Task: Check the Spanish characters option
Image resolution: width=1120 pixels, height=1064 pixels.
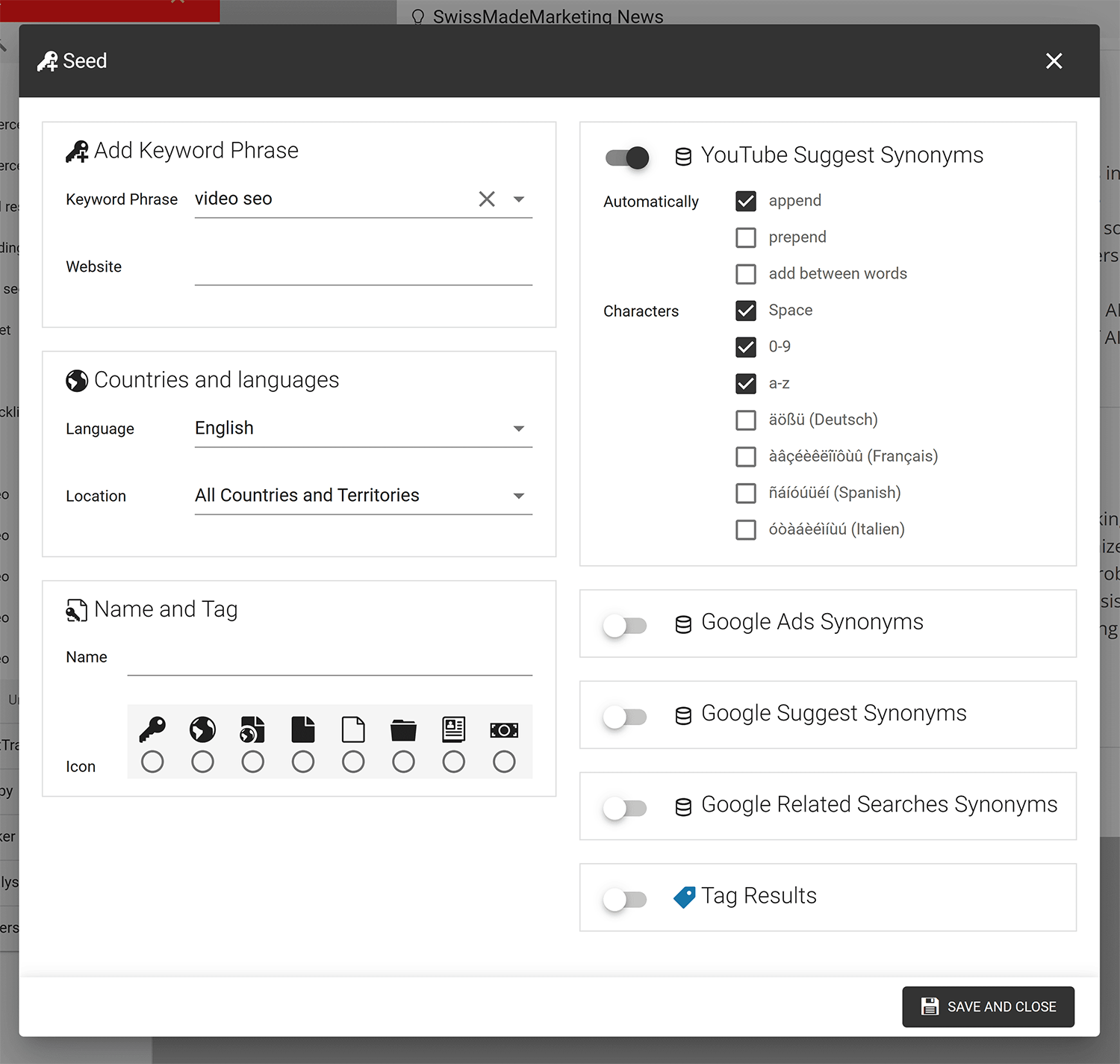Action: pos(746,493)
